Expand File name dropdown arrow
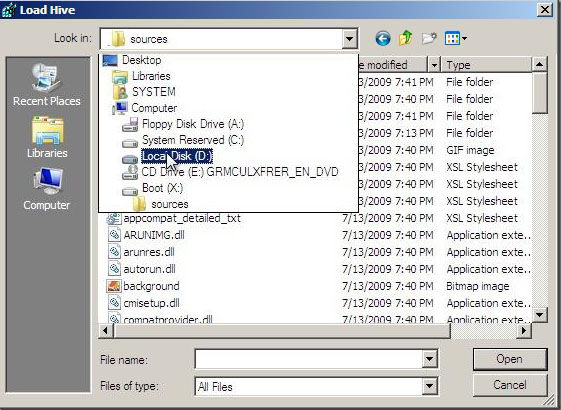The width and height of the screenshot is (561, 410). (x=429, y=359)
